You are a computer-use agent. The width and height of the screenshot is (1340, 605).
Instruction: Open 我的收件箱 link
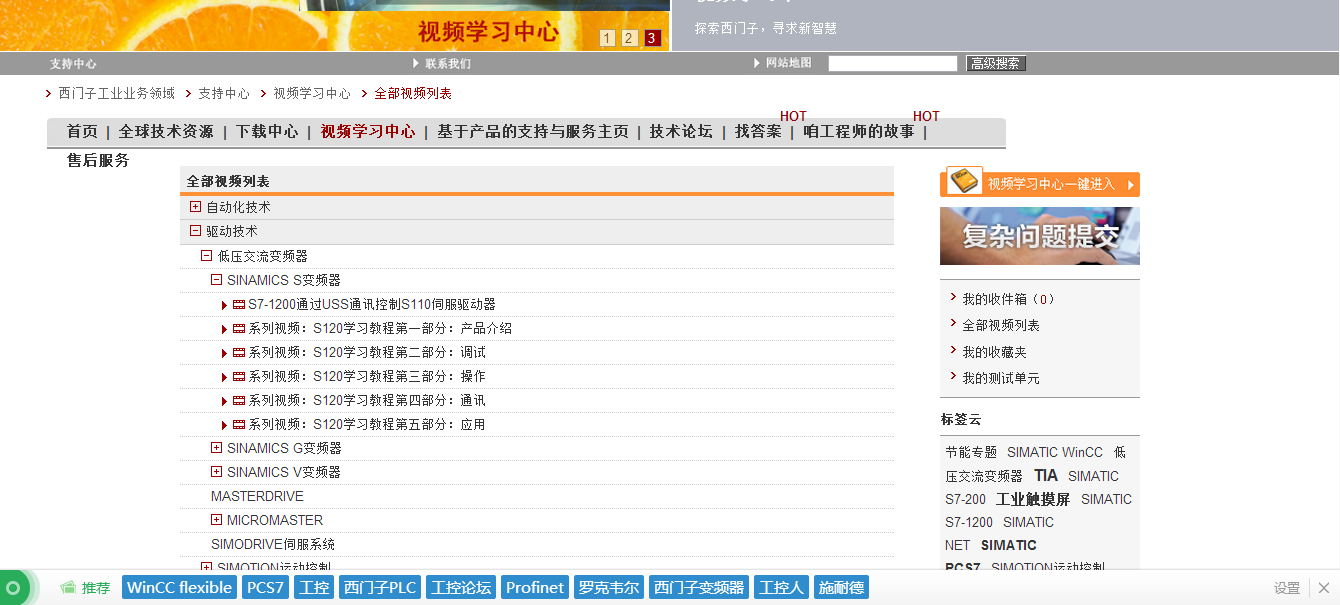point(1008,299)
